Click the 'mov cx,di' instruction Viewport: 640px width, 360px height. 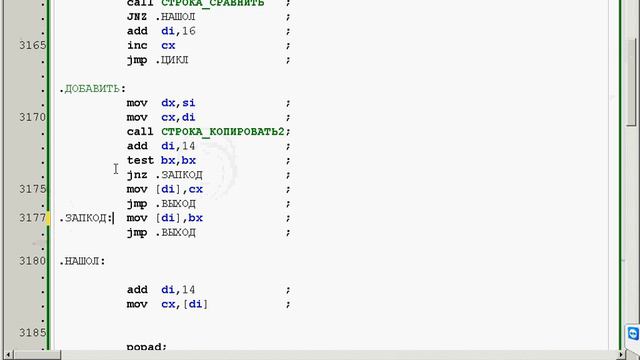click(x=161, y=117)
